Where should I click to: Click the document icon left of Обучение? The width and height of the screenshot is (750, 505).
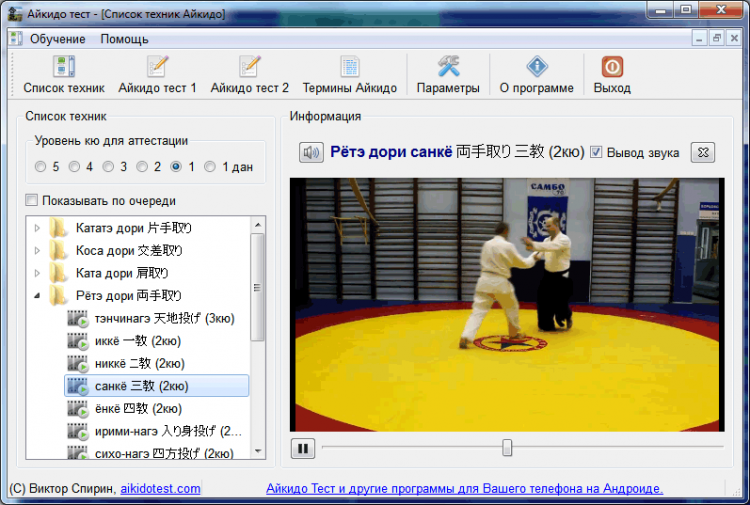[17, 38]
